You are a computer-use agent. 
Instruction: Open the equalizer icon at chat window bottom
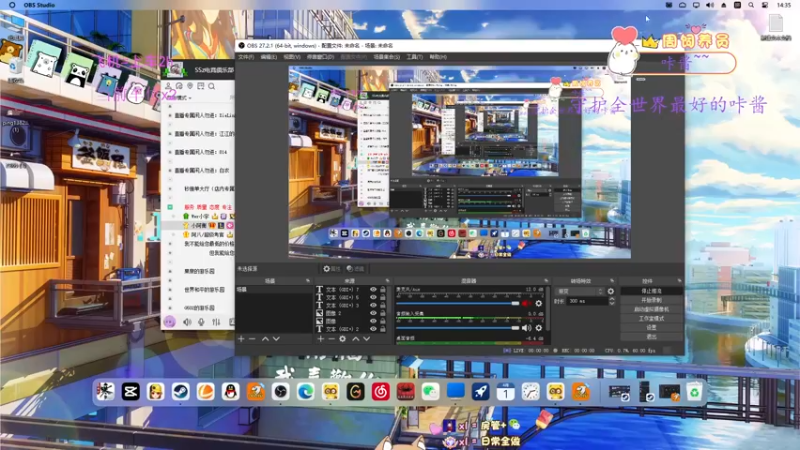[x=216, y=322]
